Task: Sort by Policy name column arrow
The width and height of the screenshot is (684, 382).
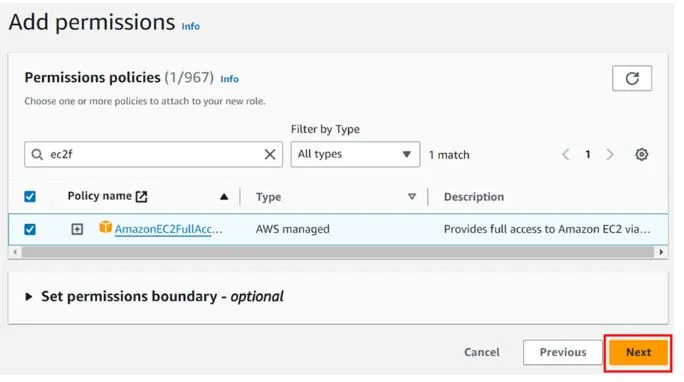Action: (x=224, y=197)
